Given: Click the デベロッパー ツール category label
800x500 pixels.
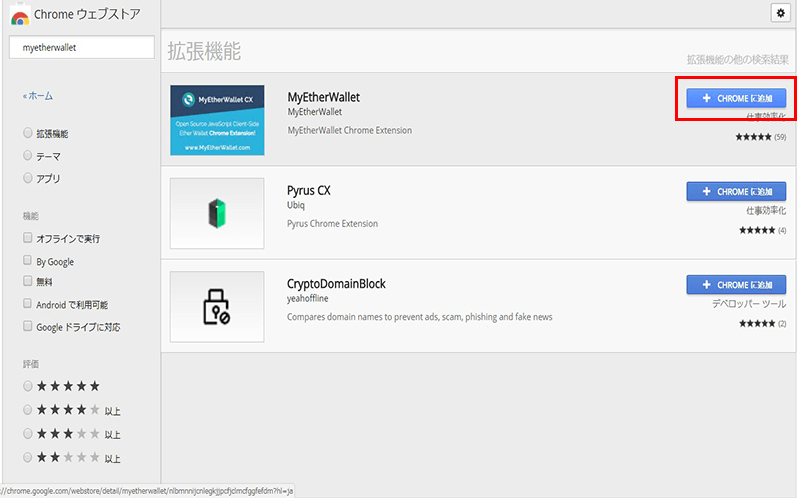Looking at the screenshot, I should 749,304.
